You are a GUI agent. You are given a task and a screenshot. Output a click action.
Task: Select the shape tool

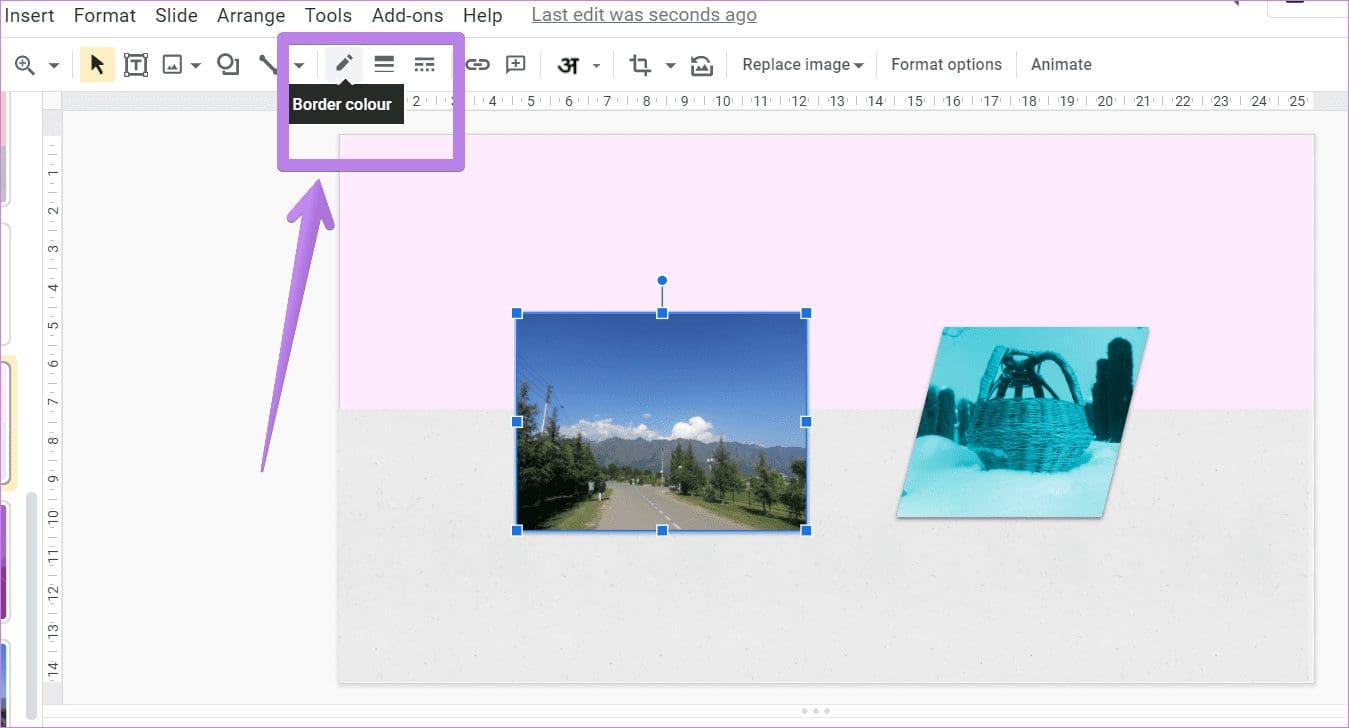pyautogui.click(x=228, y=64)
